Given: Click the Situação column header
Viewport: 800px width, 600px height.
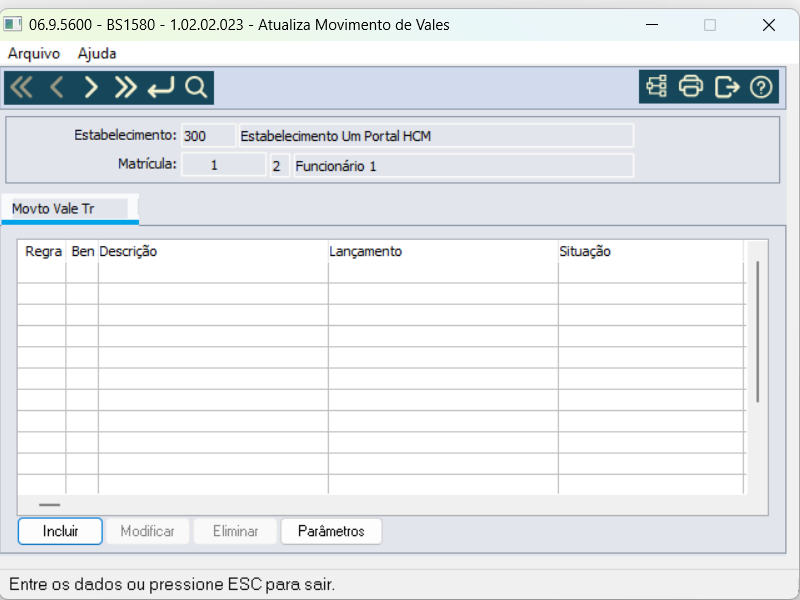Looking at the screenshot, I should 651,251.
